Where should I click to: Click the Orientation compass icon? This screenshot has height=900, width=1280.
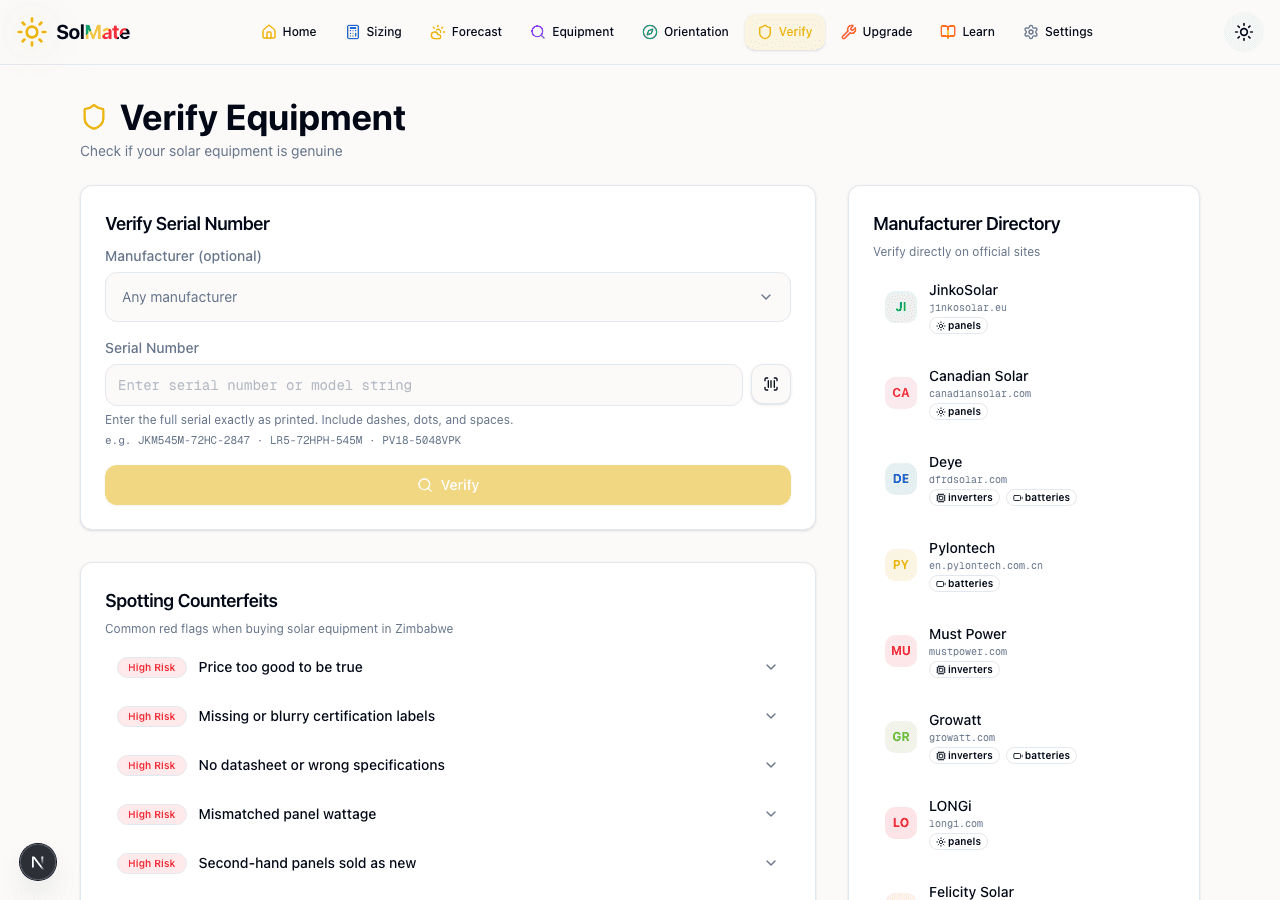(648, 31)
